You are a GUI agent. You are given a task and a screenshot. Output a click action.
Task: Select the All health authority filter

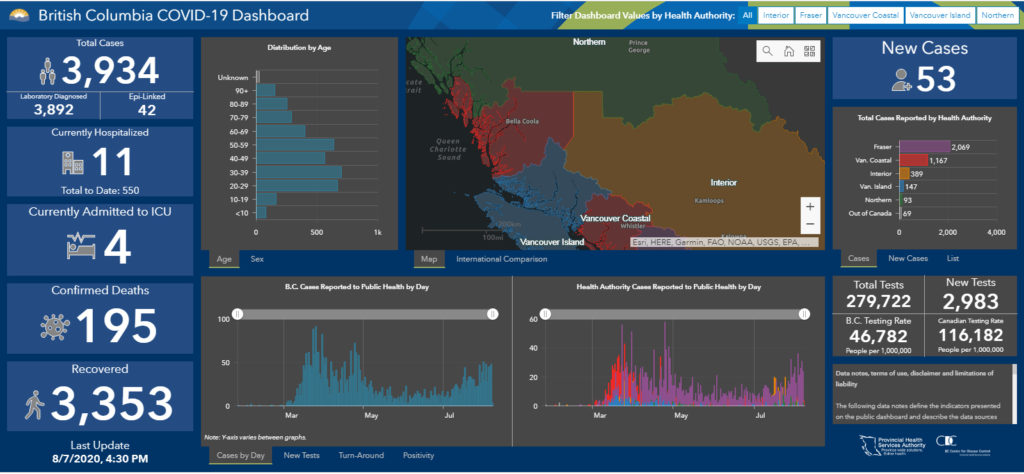(x=747, y=15)
